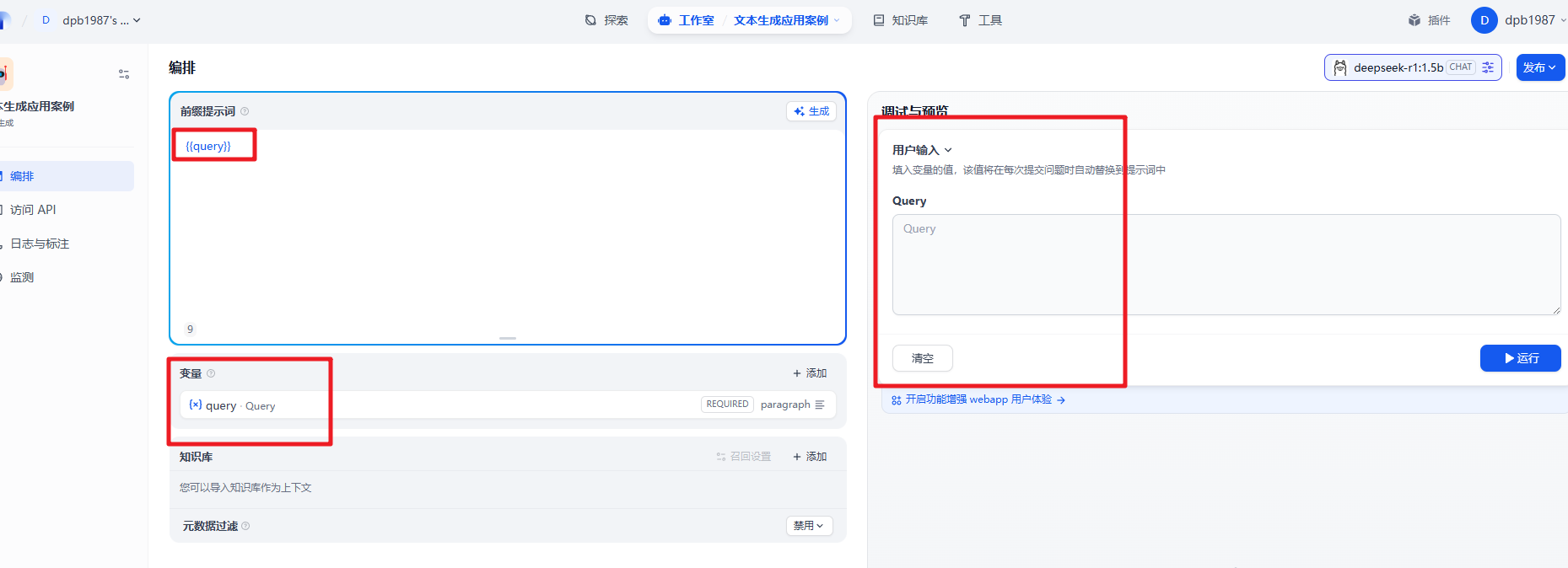Open 访问 API in the sidebar
This screenshot has height=568, width=1568.
pyautogui.click(x=33, y=210)
